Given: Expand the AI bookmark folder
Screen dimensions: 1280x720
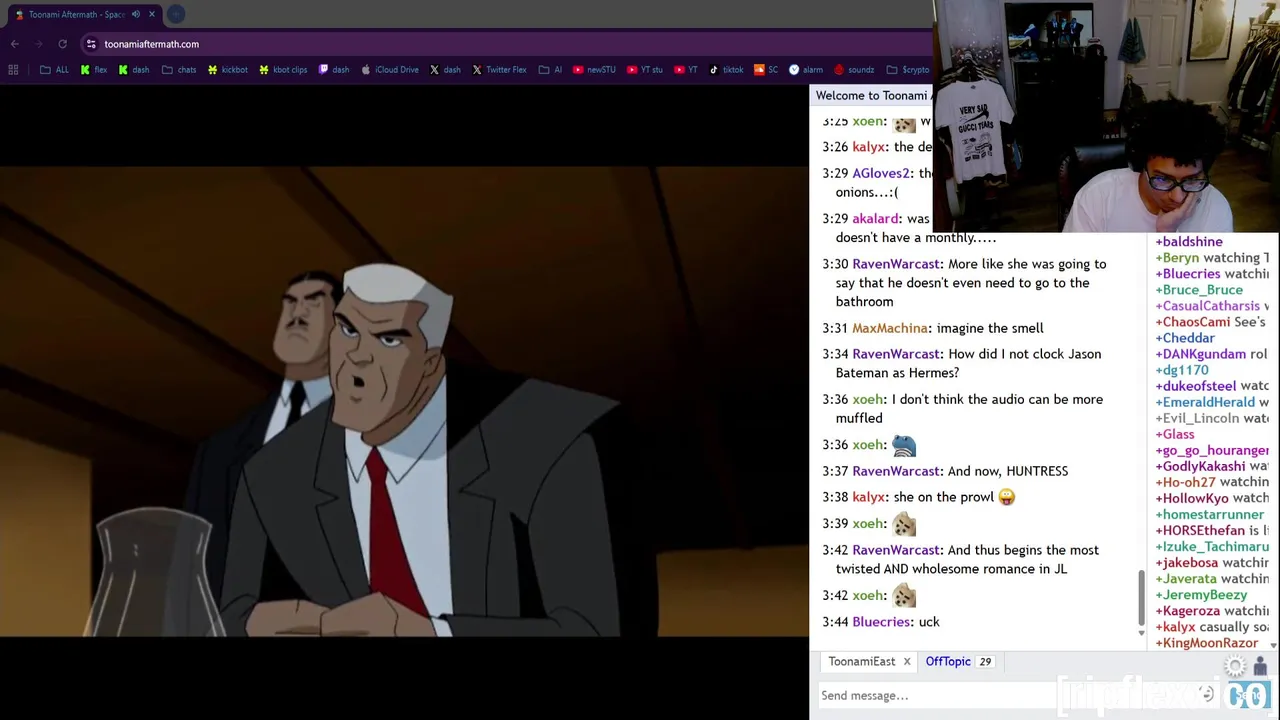Looking at the screenshot, I should pyautogui.click(x=550, y=70).
